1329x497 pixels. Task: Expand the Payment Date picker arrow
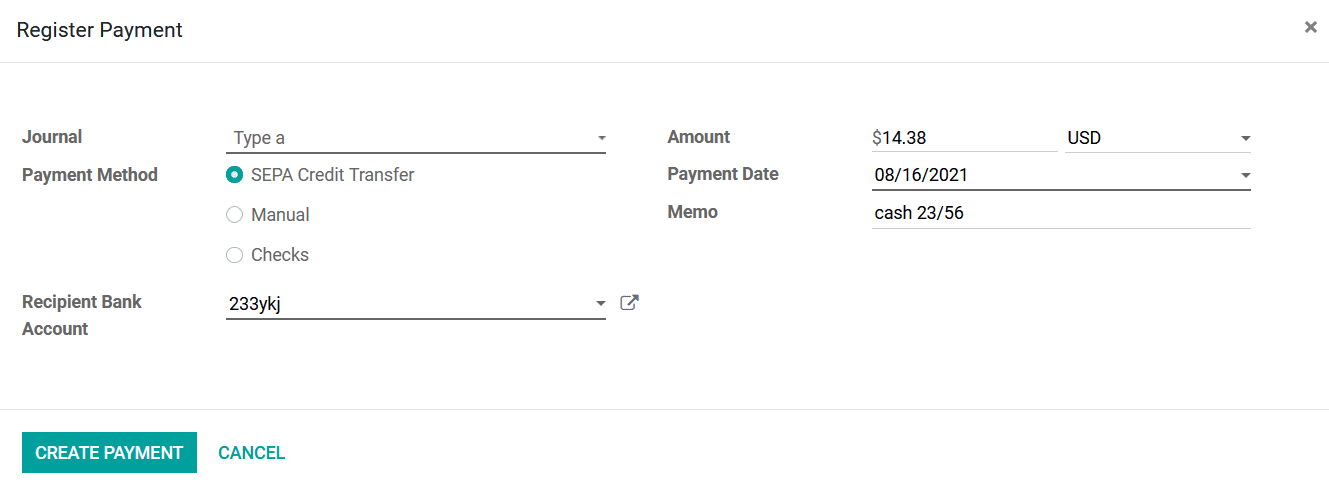click(1245, 176)
